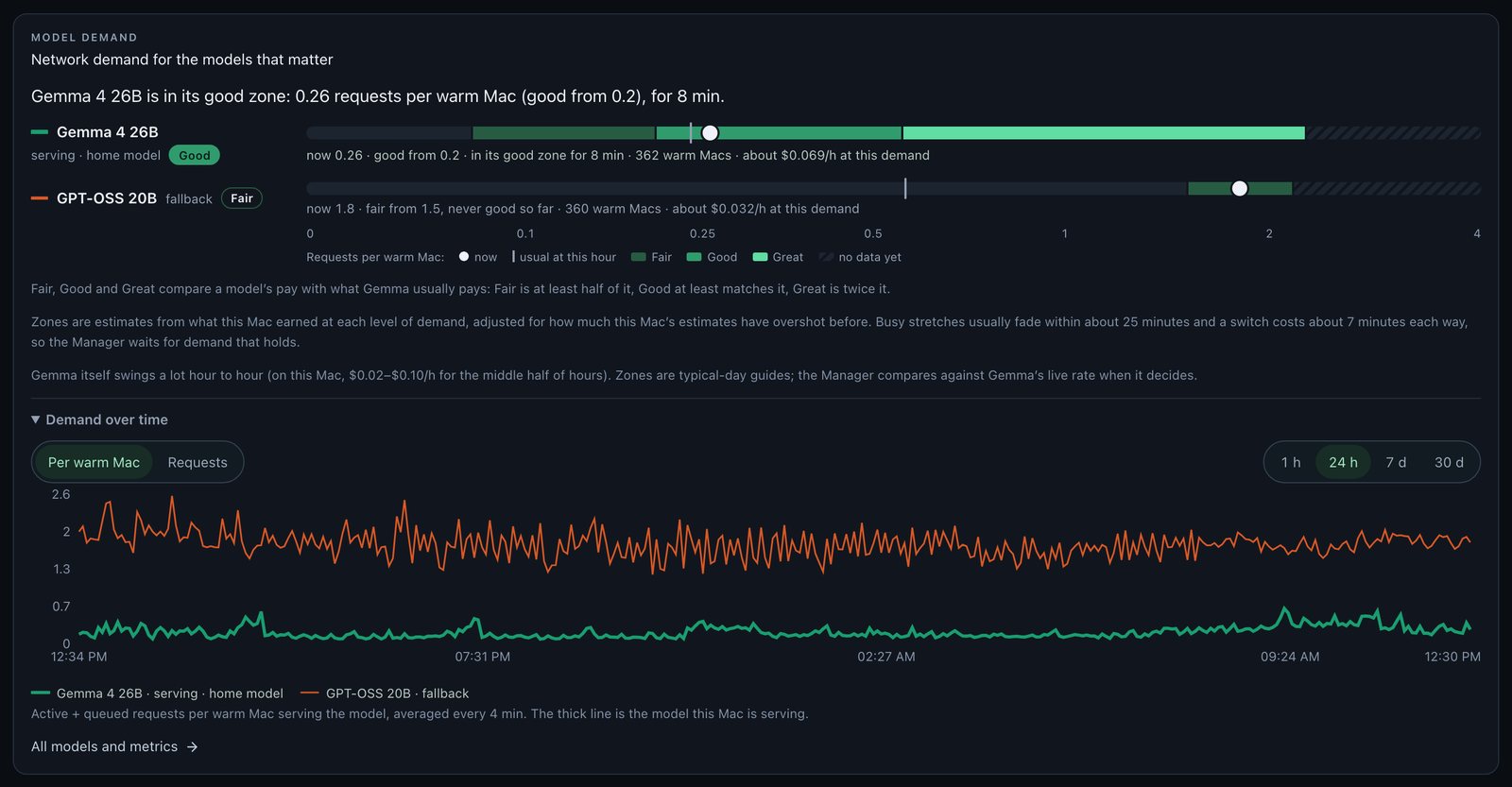
Task: Click the GPT-OSS 20B model name
Action: click(x=107, y=198)
